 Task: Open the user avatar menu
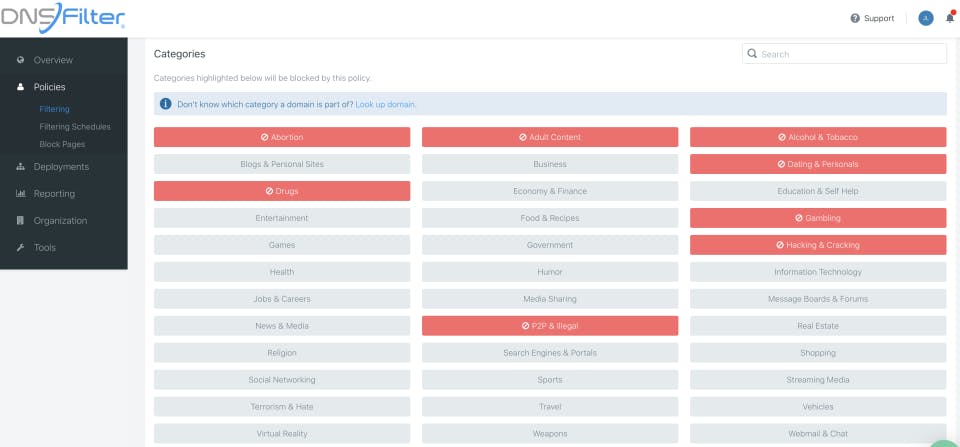click(x=925, y=18)
